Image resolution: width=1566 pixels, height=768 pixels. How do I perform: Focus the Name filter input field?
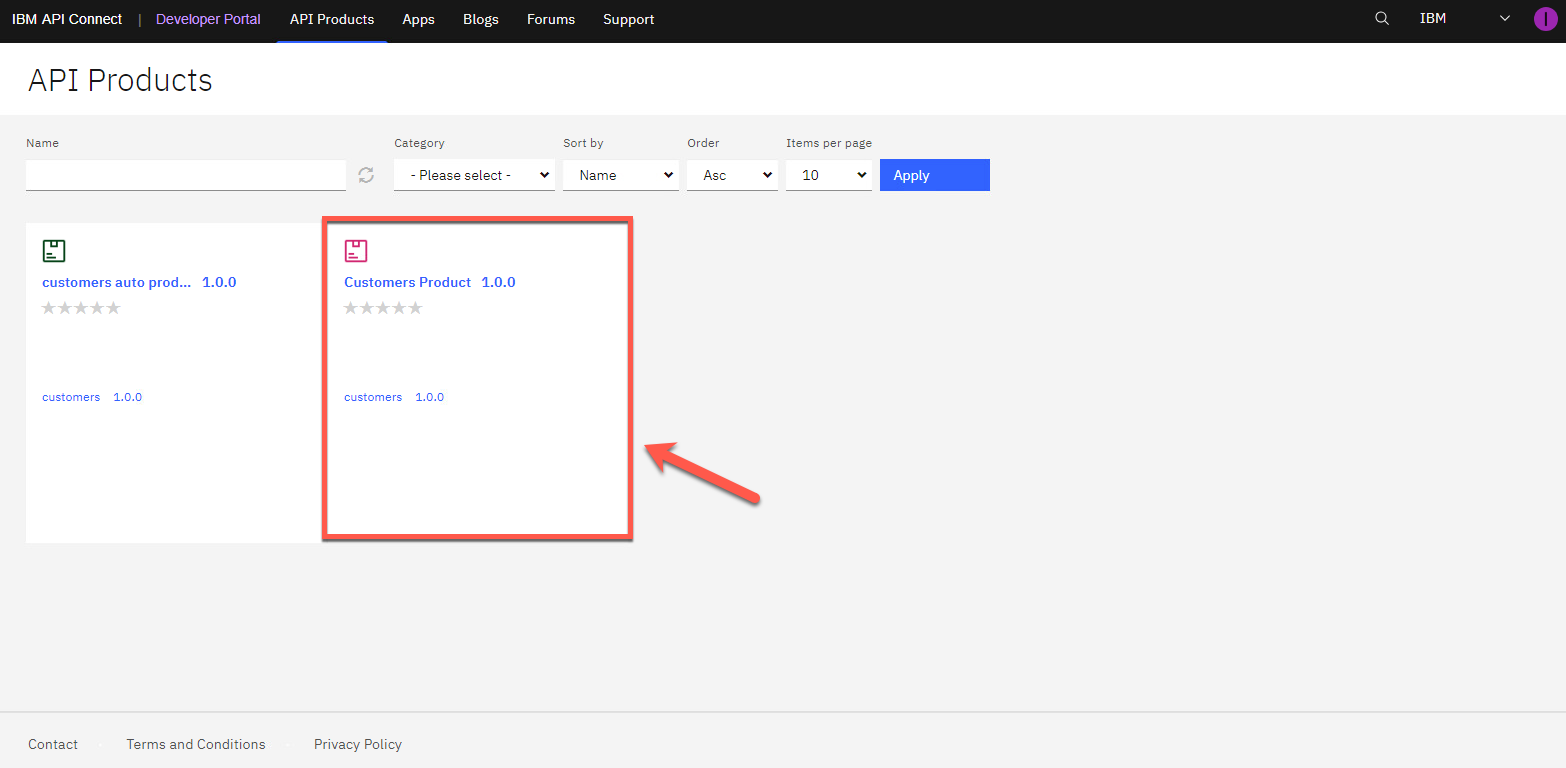(x=185, y=175)
